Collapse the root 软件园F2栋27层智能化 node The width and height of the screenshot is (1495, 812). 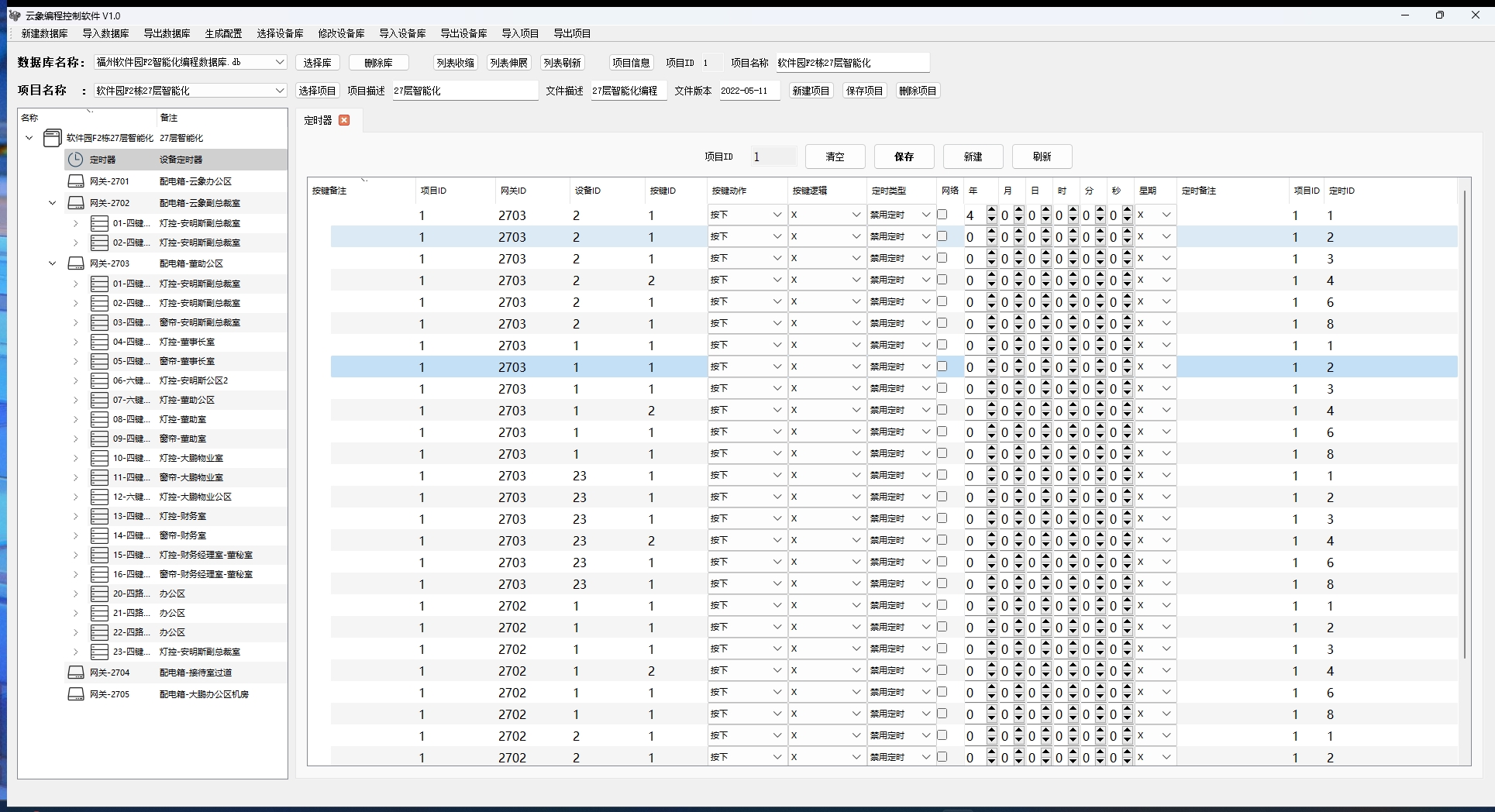tap(29, 138)
